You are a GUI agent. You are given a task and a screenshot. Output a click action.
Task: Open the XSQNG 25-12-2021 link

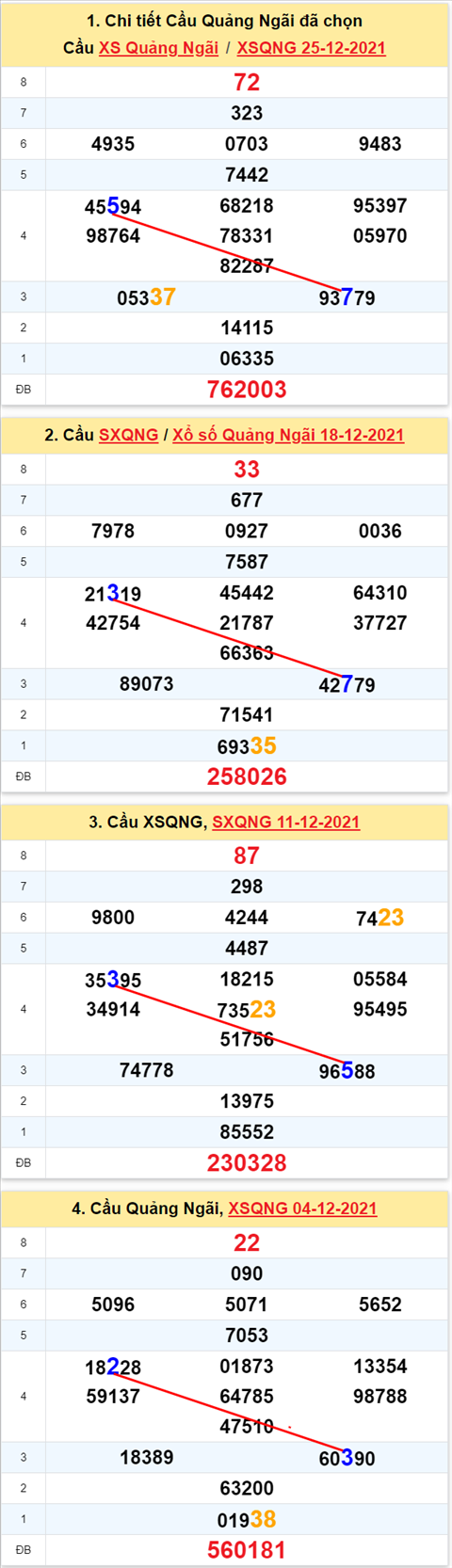pos(311,48)
